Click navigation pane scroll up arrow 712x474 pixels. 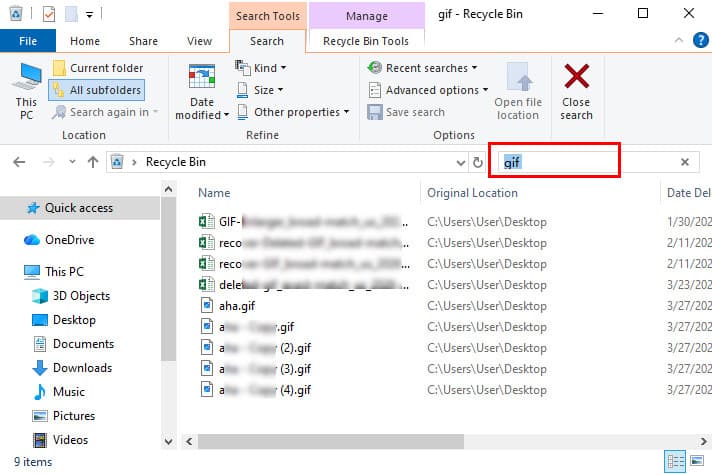click(x=168, y=189)
